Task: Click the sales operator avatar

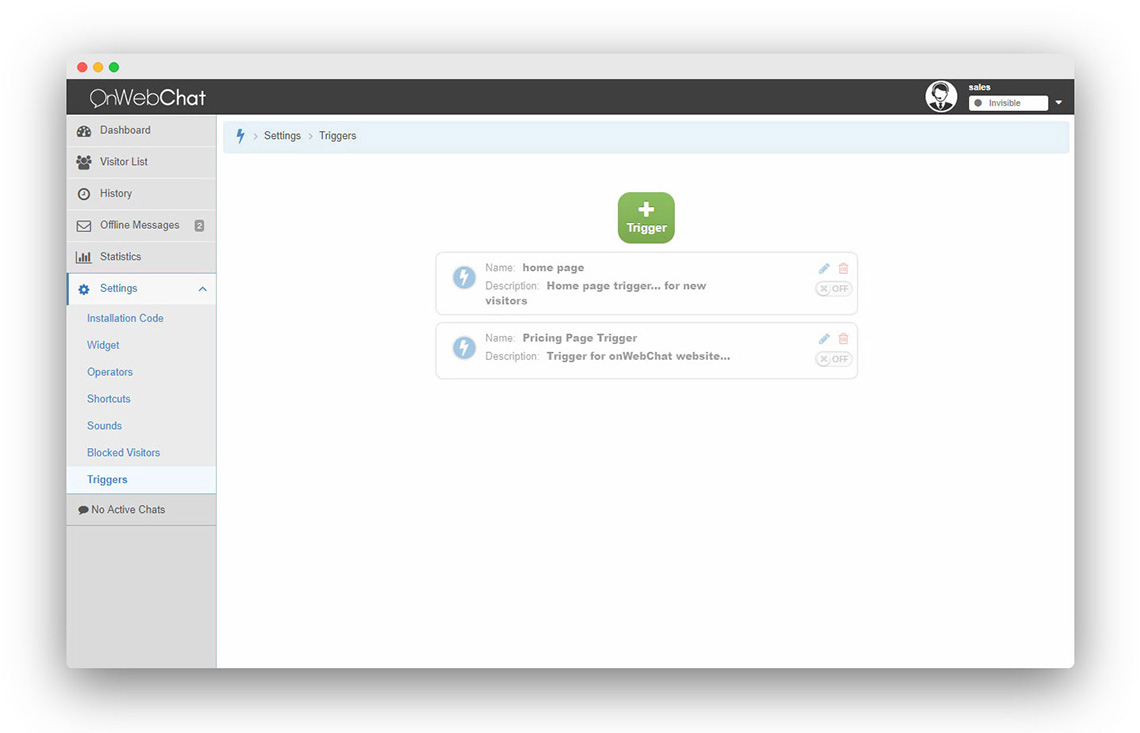Action: point(941,96)
